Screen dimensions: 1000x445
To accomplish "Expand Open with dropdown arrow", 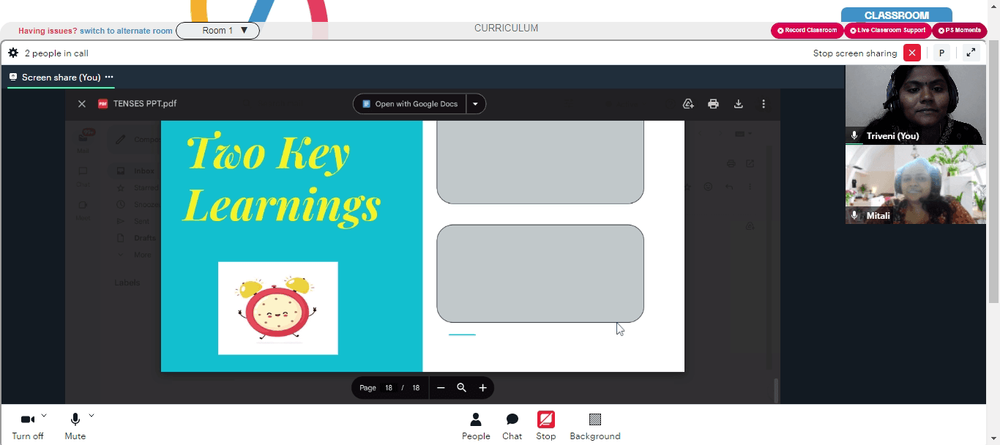I will [476, 104].
